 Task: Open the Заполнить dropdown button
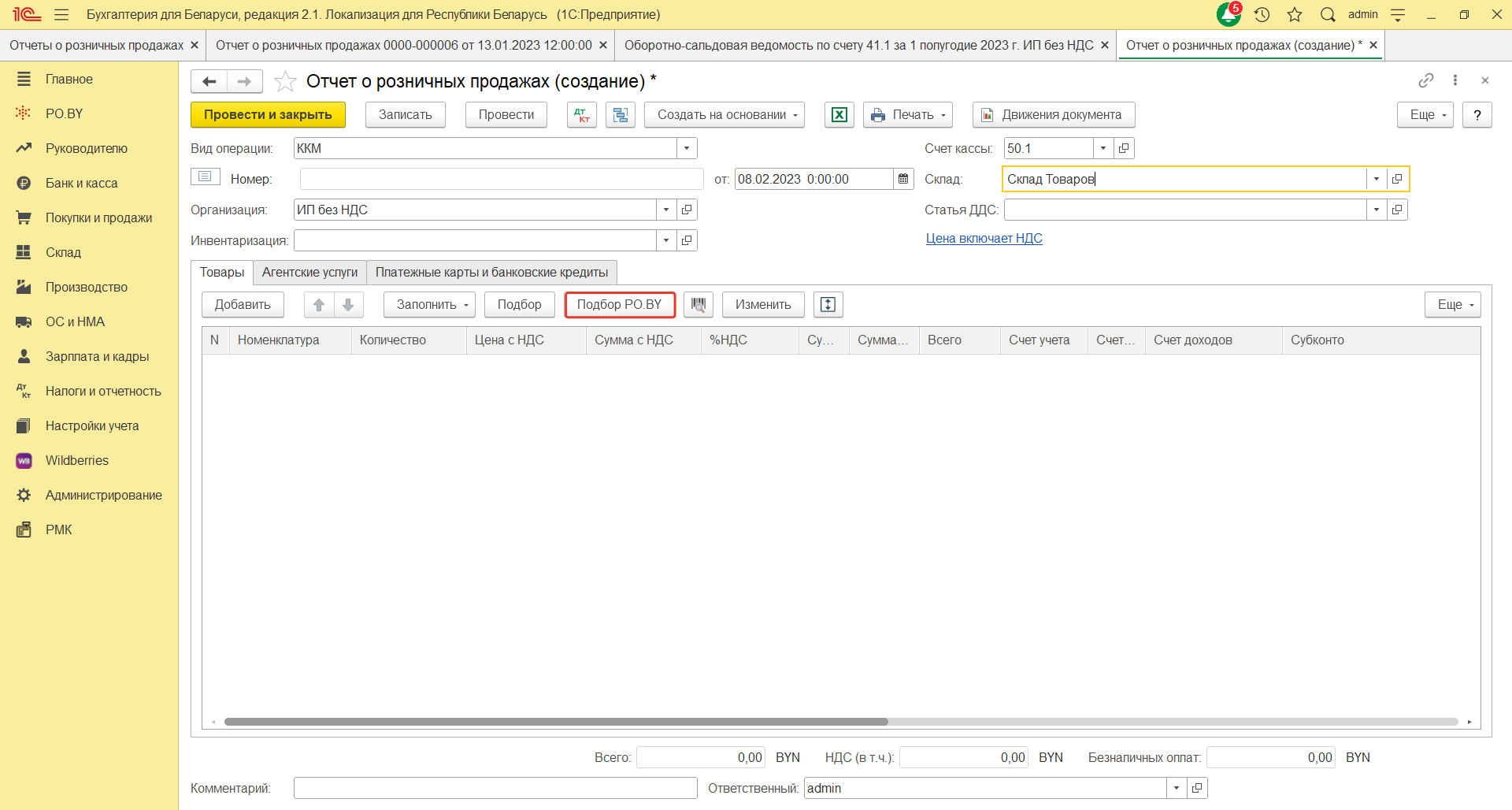[430, 305]
